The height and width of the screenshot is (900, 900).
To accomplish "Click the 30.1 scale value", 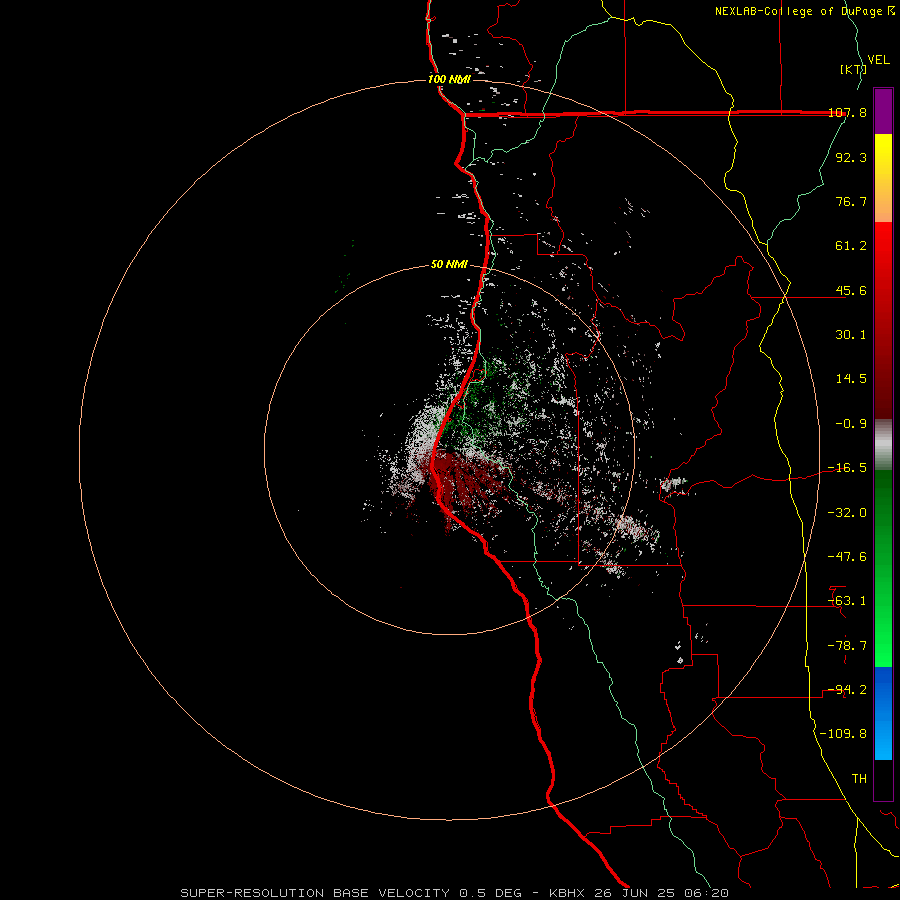I will (x=851, y=335).
